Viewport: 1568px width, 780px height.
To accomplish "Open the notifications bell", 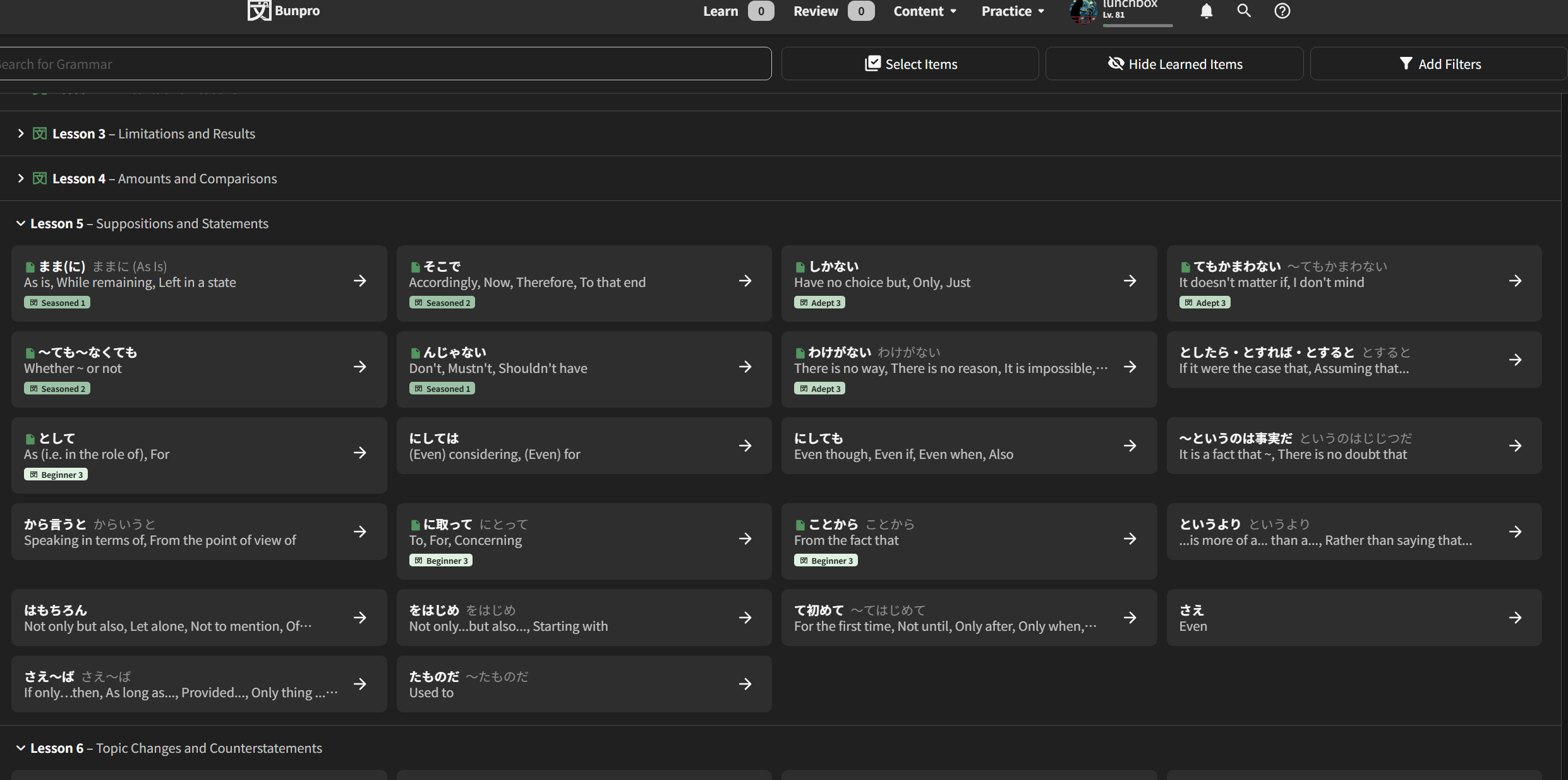I will tap(1206, 11).
